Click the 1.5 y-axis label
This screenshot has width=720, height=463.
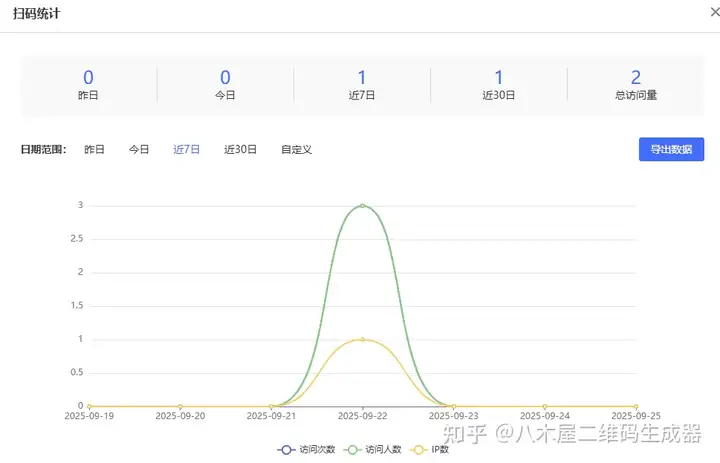pos(77,305)
